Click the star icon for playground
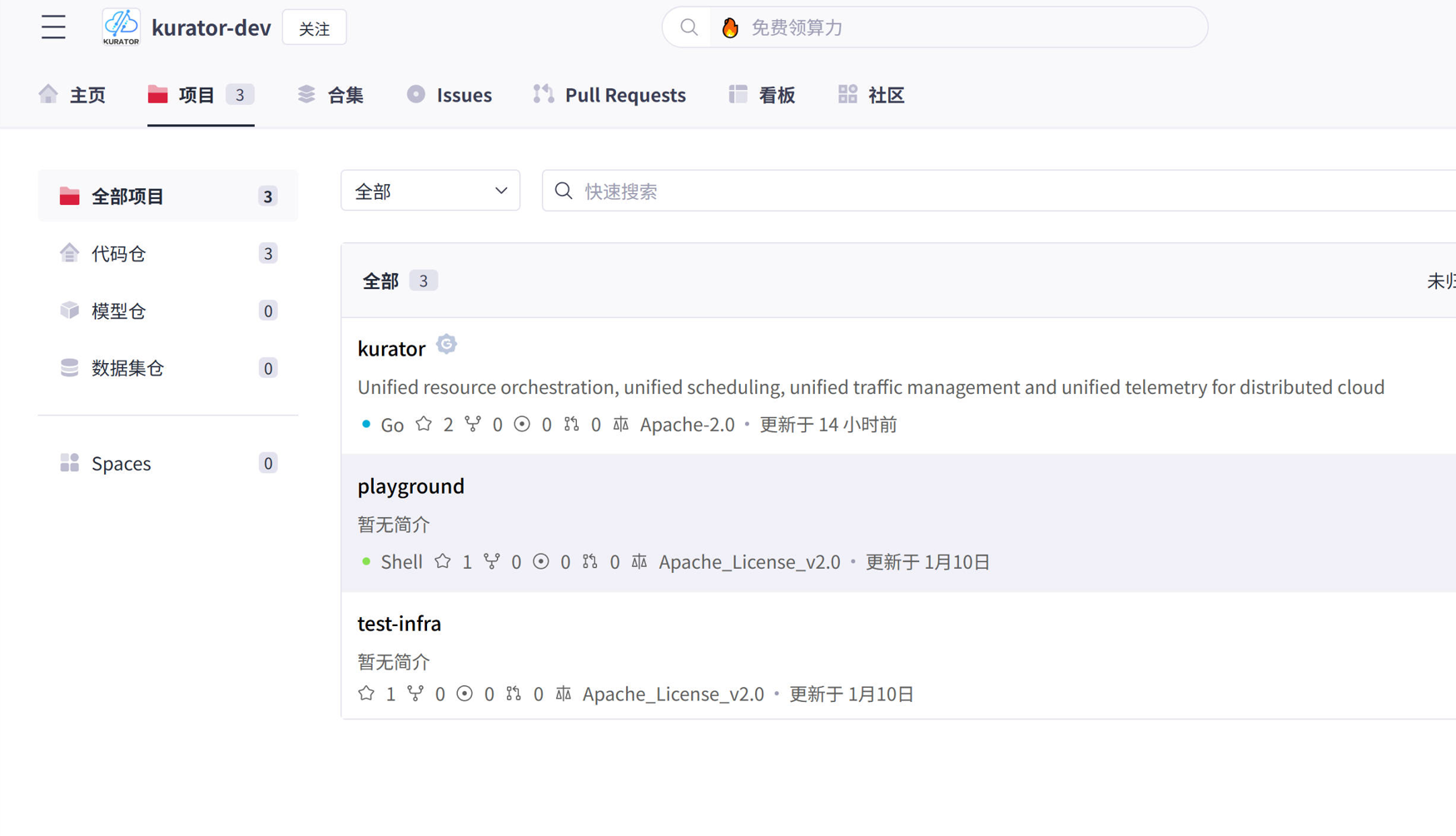 tap(443, 561)
